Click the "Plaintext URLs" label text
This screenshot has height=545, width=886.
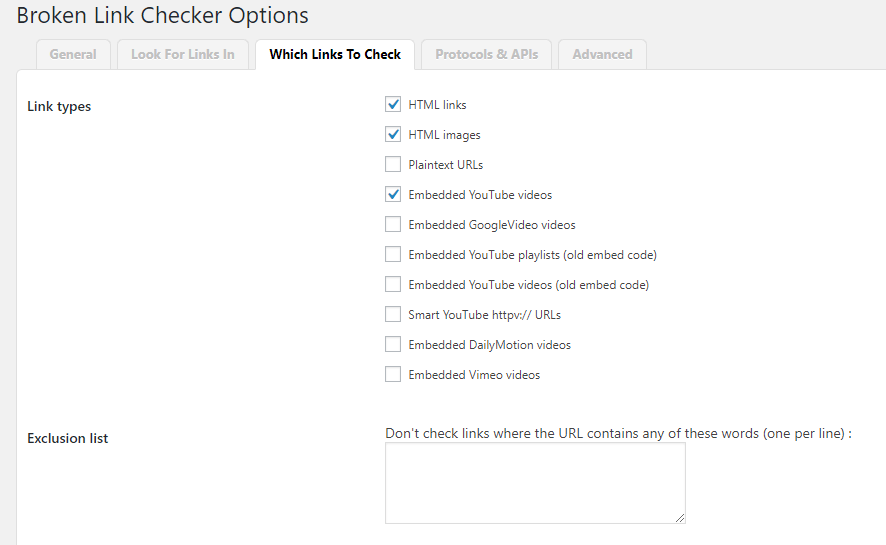[446, 164]
